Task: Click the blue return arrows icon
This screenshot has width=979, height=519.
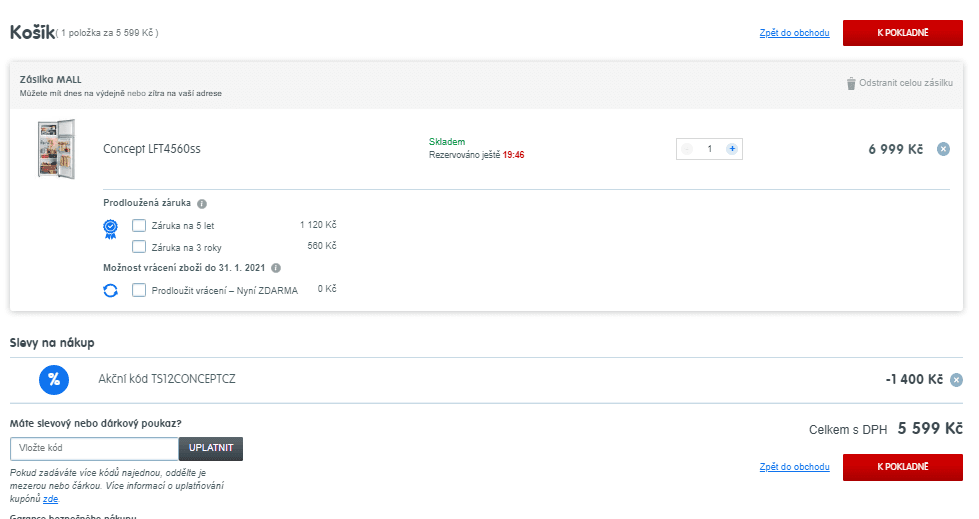Action: point(111,290)
